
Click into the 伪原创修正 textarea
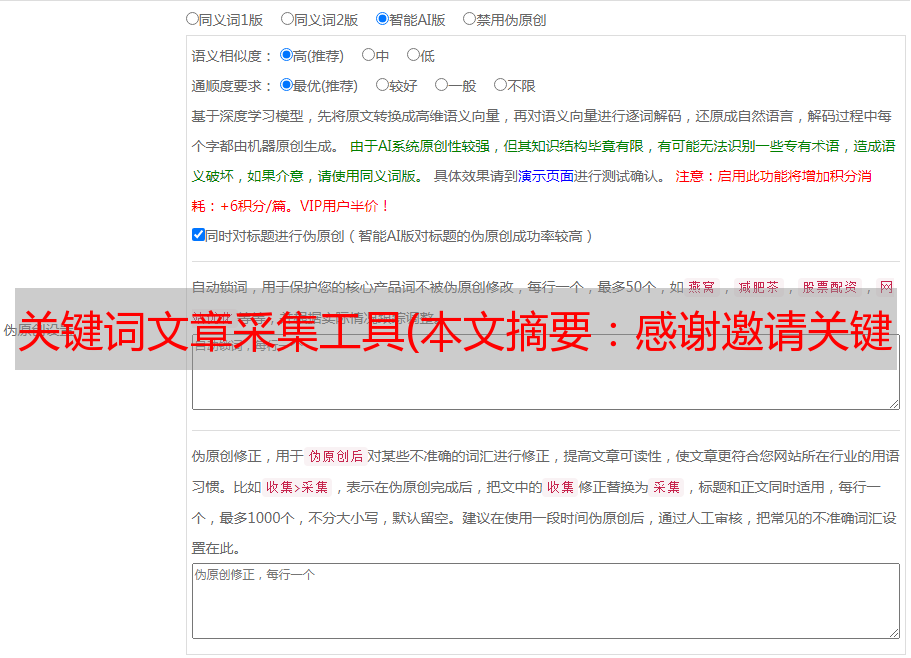(546, 601)
